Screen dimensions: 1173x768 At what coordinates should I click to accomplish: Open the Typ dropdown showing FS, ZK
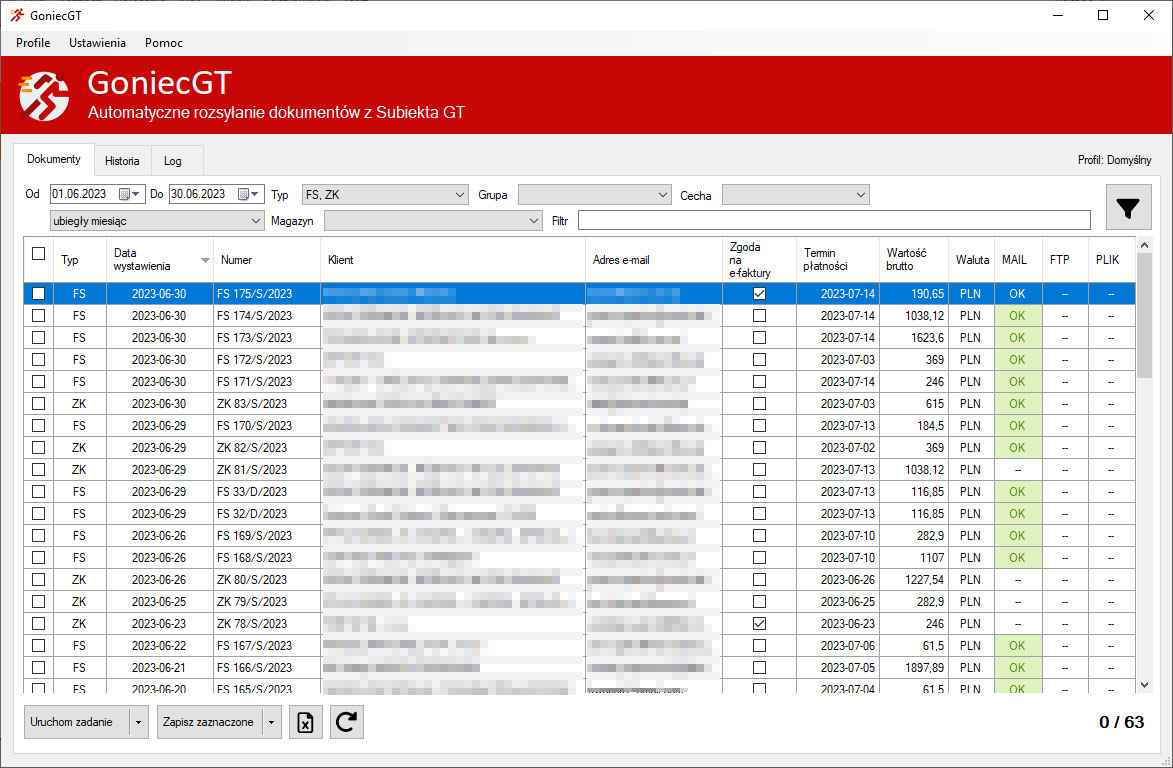coord(385,195)
